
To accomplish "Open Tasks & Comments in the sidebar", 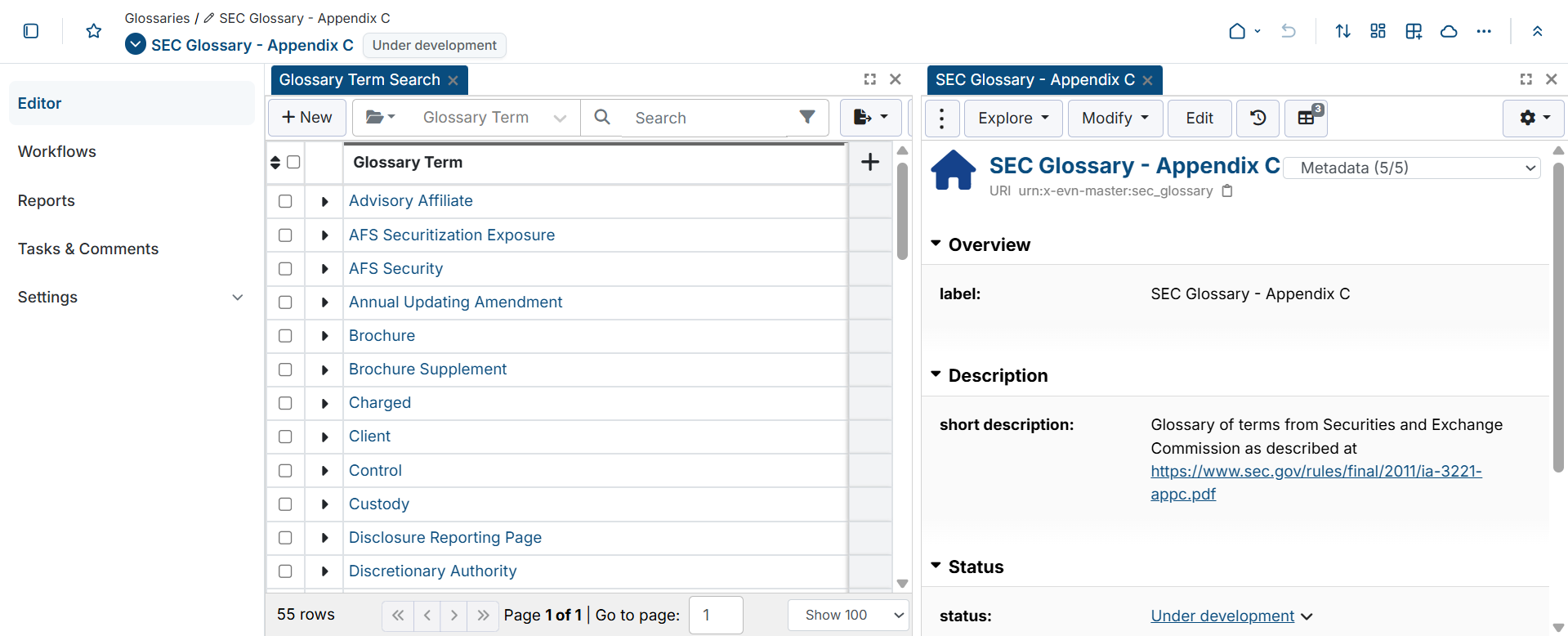I will [88, 249].
